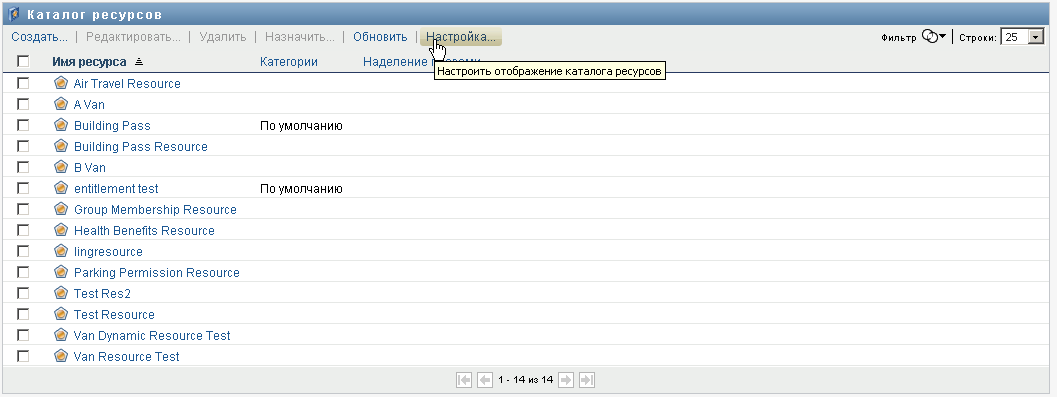
Task: Open the A Van link
Action: pyautogui.click(x=89, y=104)
